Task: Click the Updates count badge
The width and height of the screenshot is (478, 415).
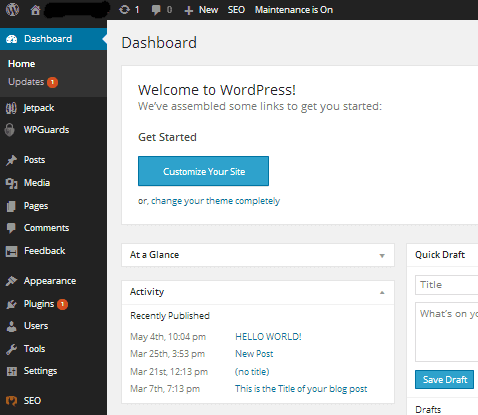Action: pos(52,82)
